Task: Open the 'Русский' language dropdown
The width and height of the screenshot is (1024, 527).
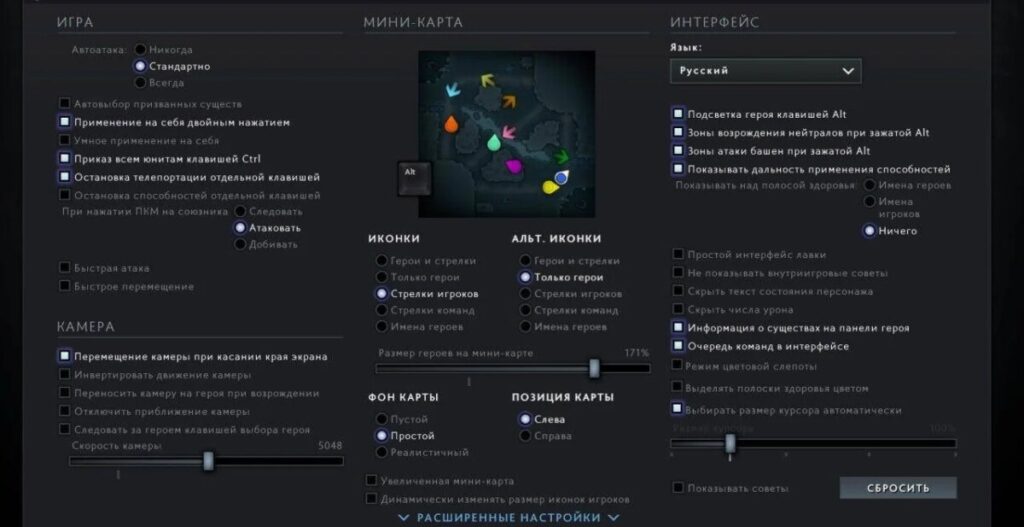Action: coord(765,71)
